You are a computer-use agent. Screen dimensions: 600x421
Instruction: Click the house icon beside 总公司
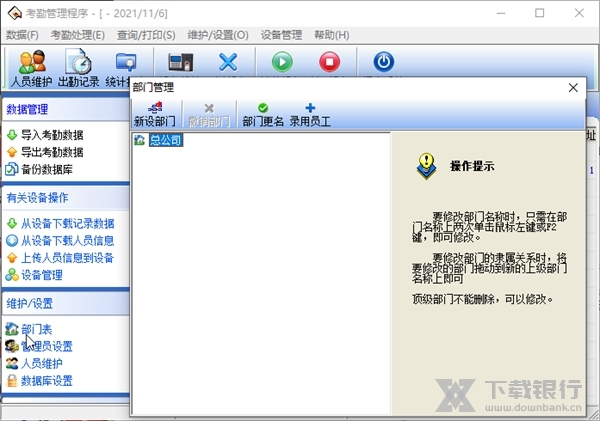coord(139,140)
